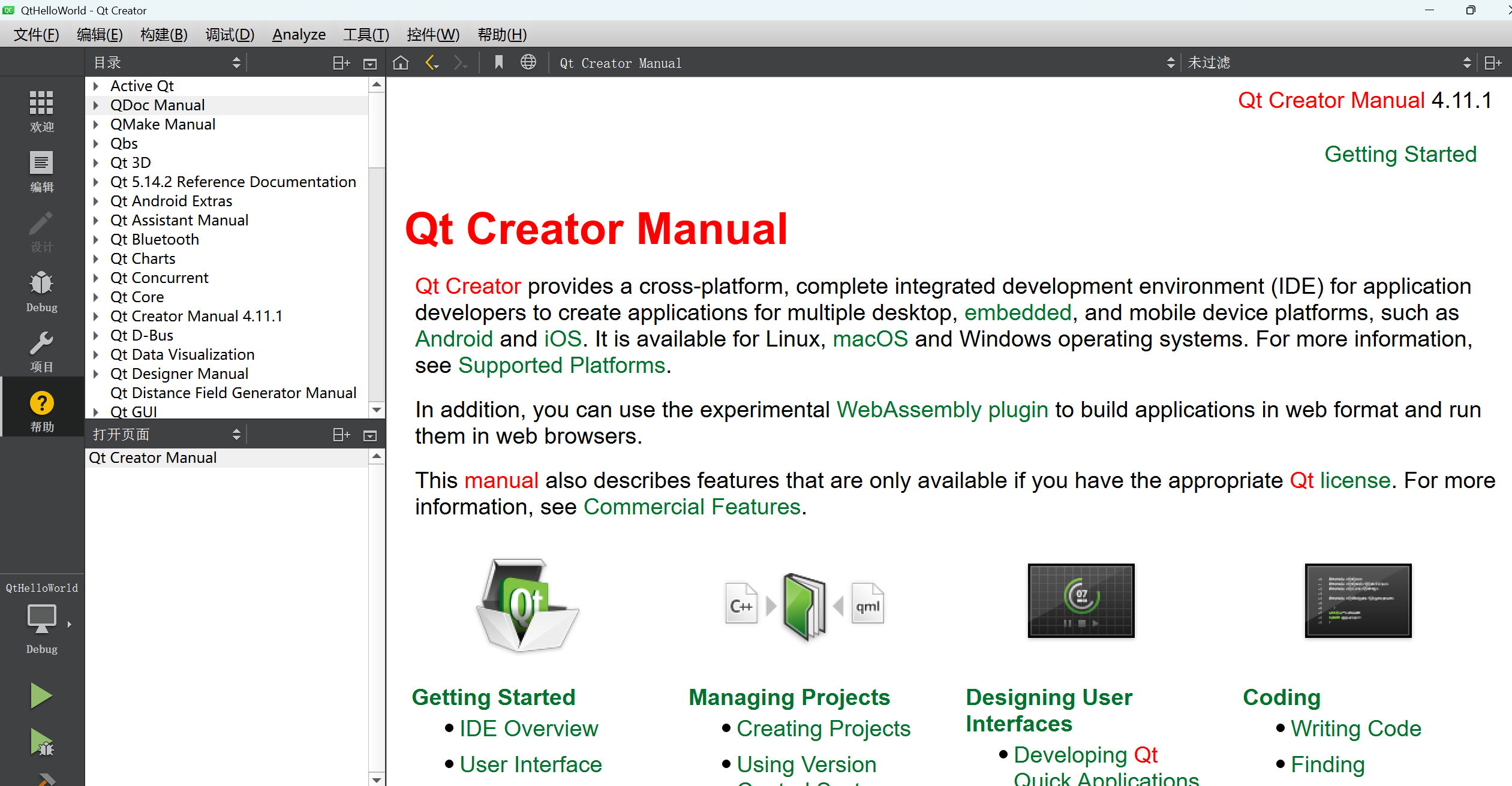Open the 未过滤 filter dropdown
This screenshot has width=1512, height=786.
point(1328,63)
